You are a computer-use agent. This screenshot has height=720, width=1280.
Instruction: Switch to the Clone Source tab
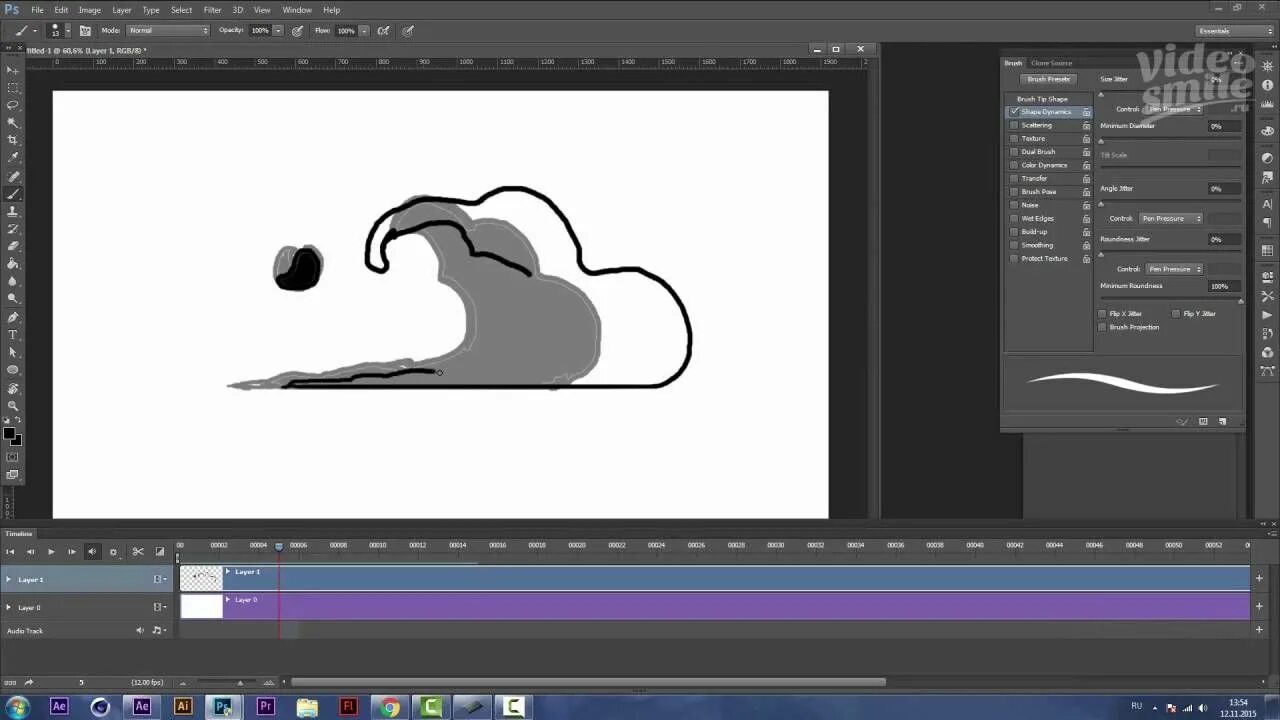(1051, 63)
